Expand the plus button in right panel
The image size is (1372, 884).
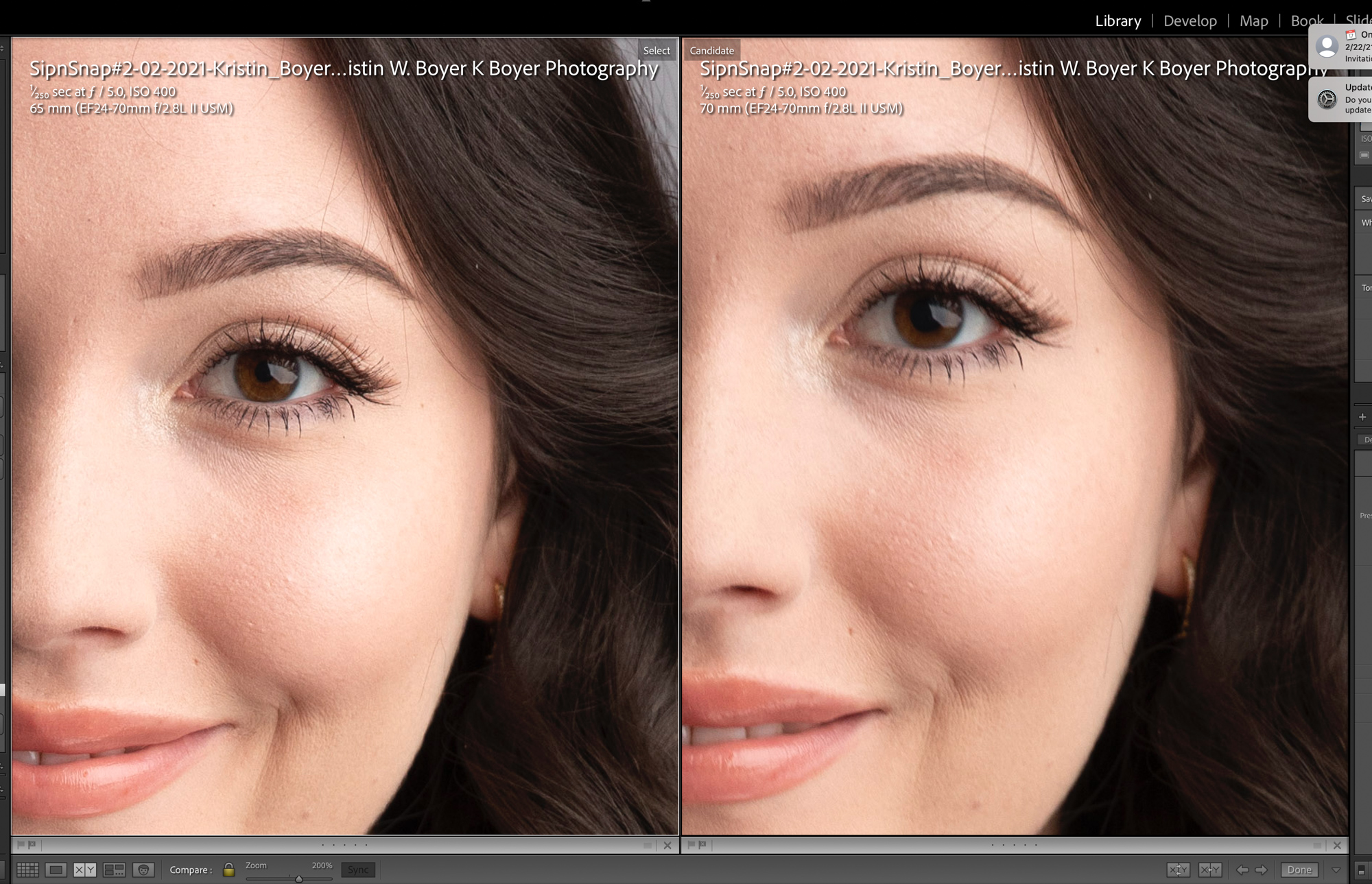(1362, 416)
